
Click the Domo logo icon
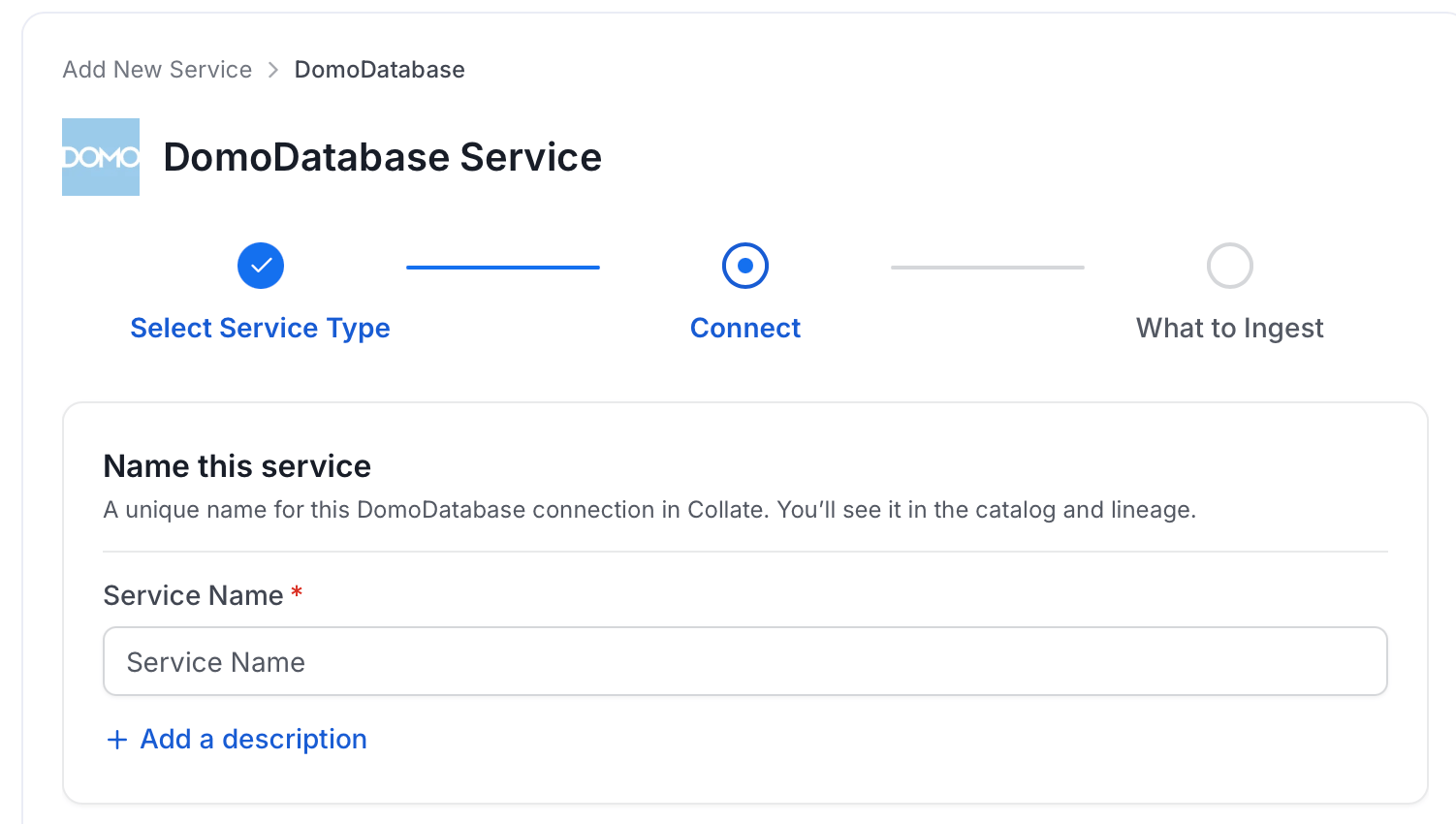(x=101, y=157)
